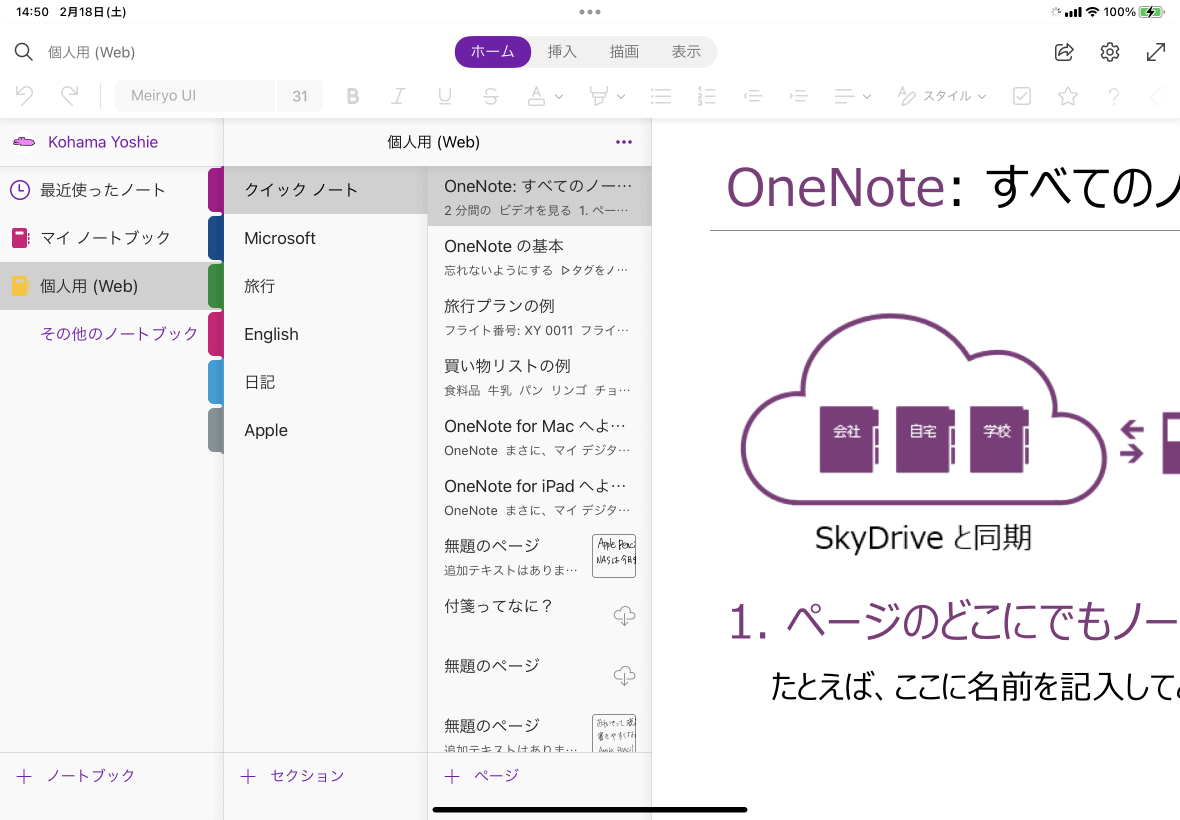Apply the highlighter pen
Image resolution: width=1180 pixels, height=820 pixels.
pyautogui.click(x=599, y=96)
